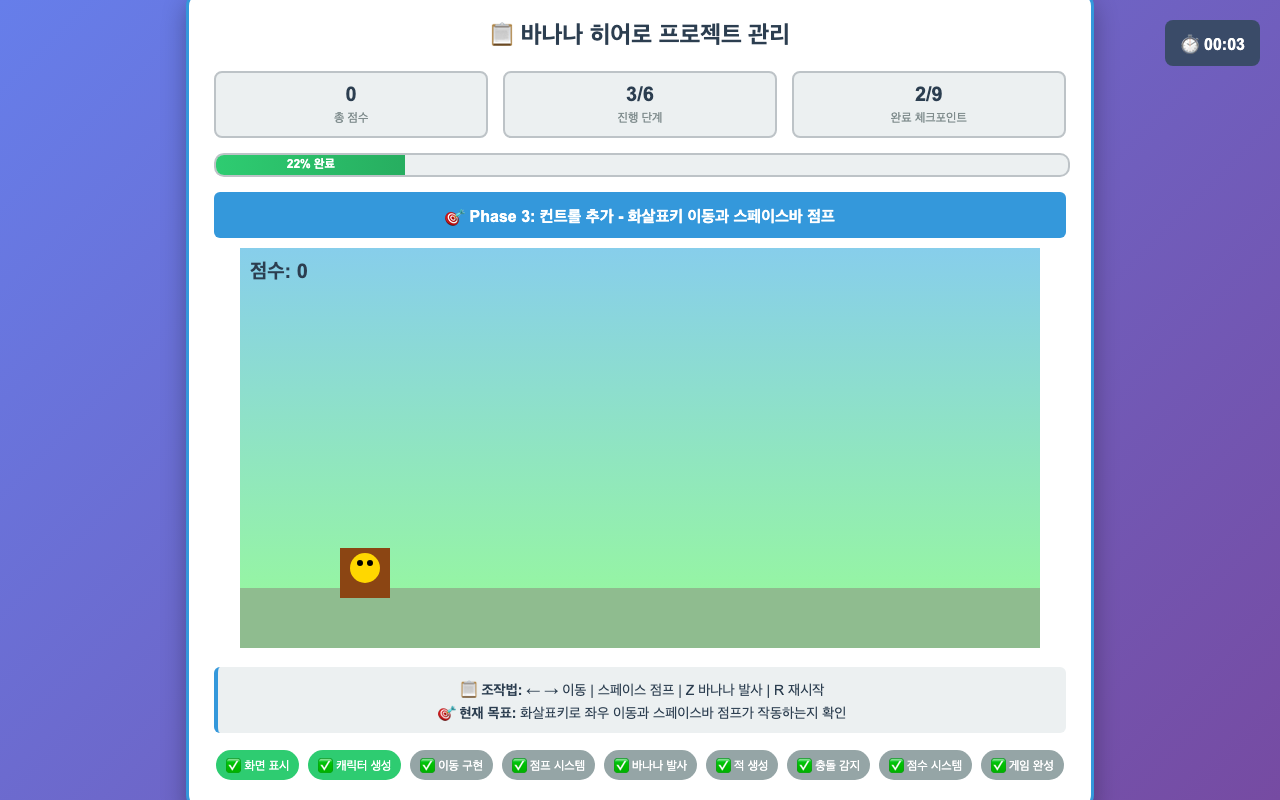
Task: Toggle the 캐릭터 생성 checkpoint
Action: click(x=354, y=765)
